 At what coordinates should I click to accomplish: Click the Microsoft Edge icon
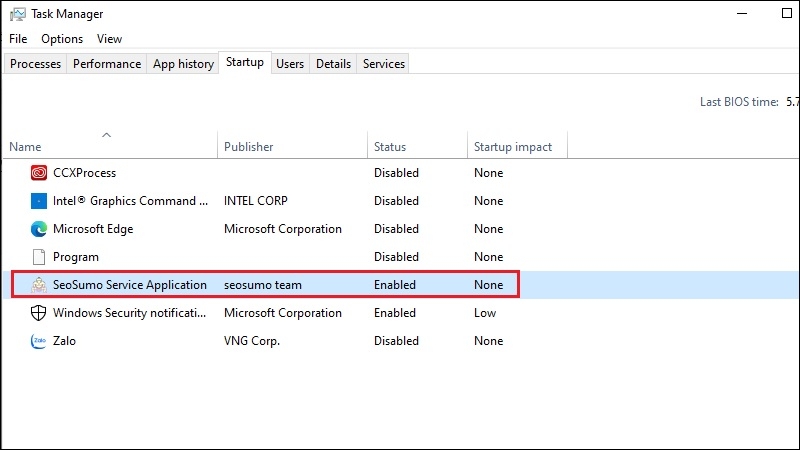coord(39,229)
